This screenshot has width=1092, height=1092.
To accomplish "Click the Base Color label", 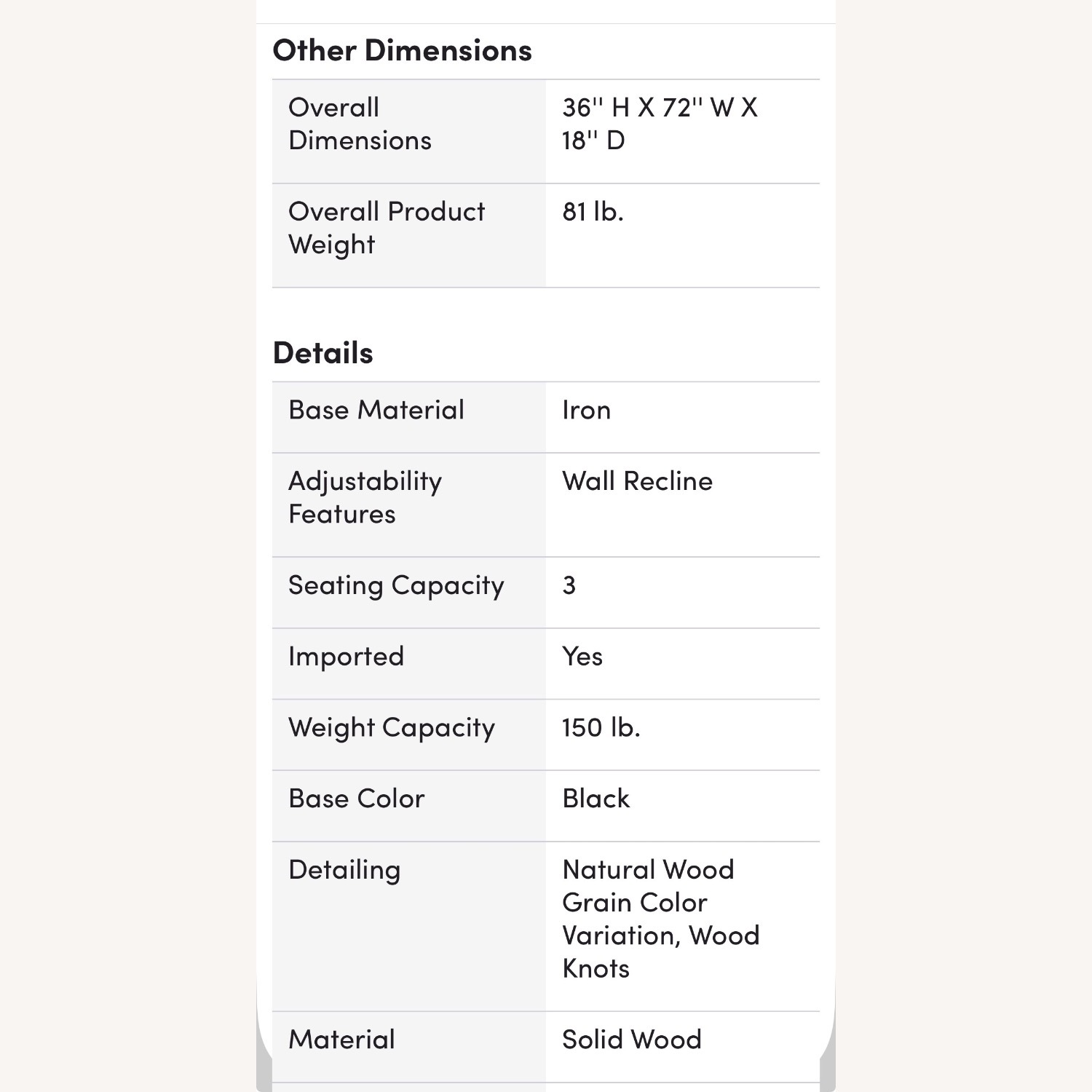I will tap(356, 799).
